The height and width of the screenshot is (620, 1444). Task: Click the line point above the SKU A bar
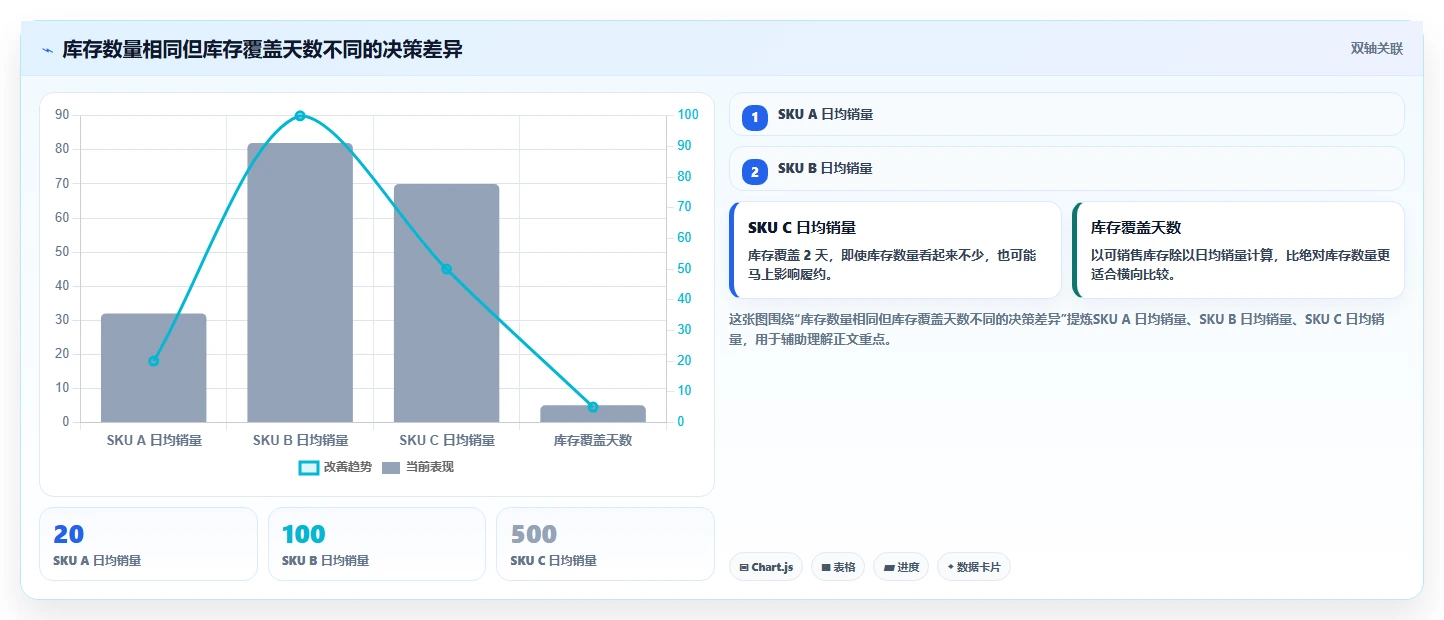[x=154, y=361]
